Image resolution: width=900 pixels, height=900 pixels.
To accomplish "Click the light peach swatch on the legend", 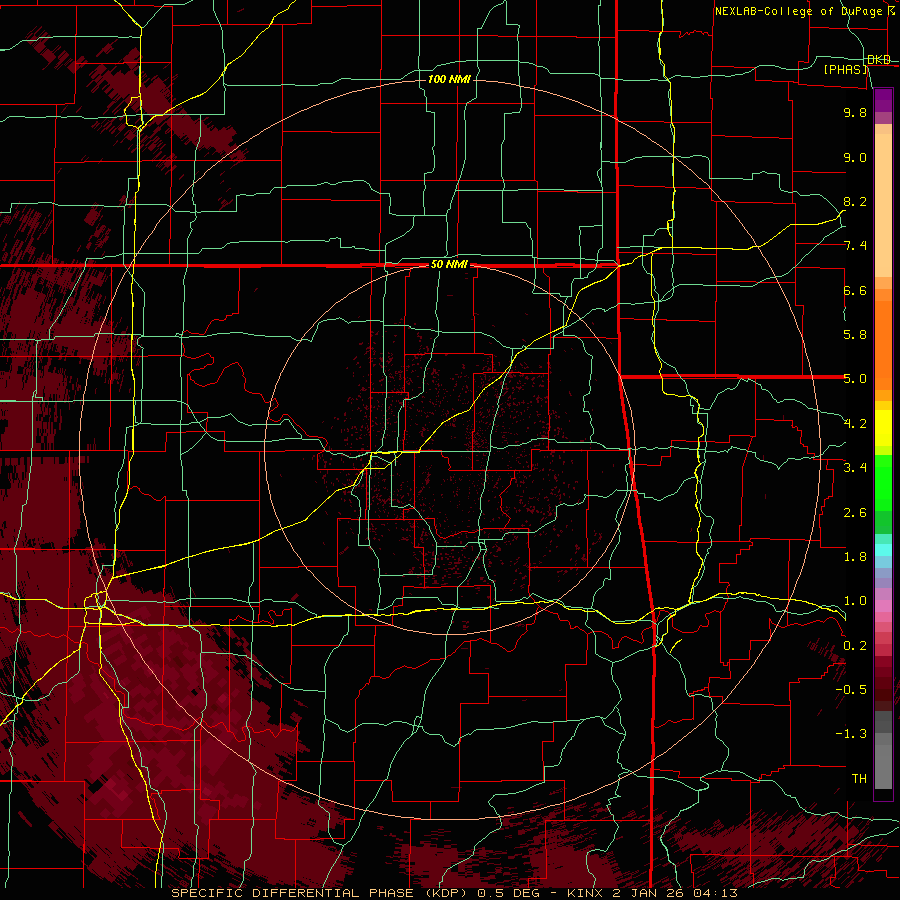I will coord(883,207).
